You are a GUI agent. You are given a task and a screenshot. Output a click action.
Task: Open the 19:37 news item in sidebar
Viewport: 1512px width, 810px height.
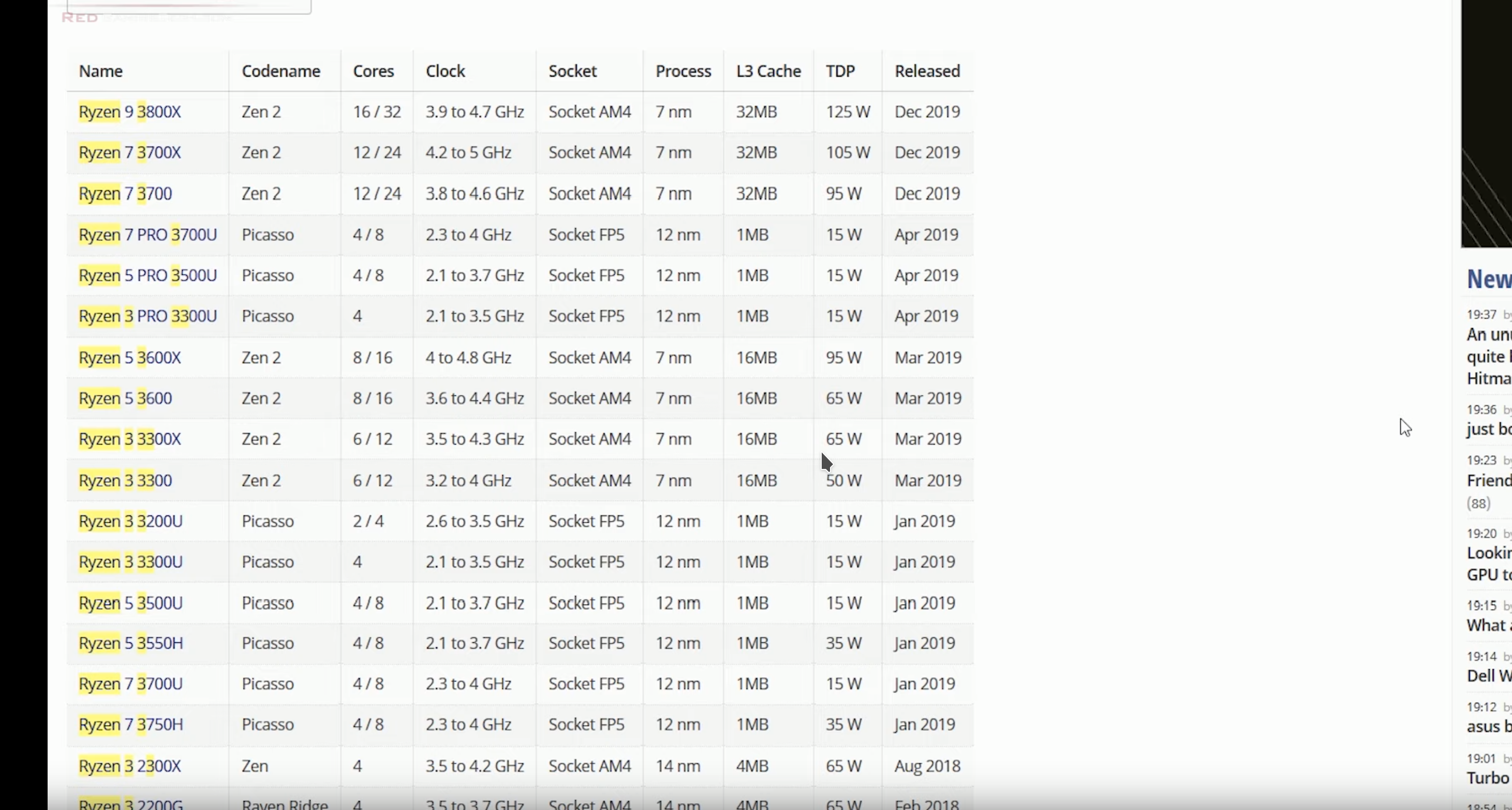point(1489,356)
